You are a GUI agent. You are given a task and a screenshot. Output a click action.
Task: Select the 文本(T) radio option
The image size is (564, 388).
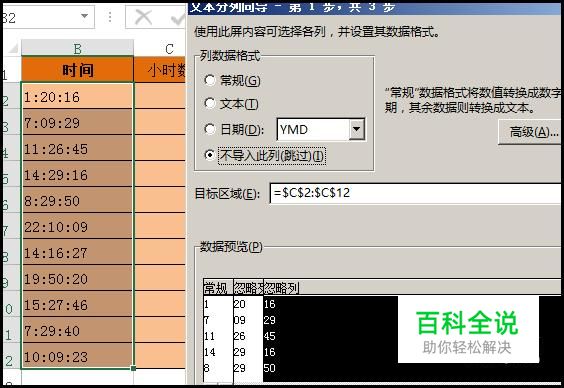(210, 104)
